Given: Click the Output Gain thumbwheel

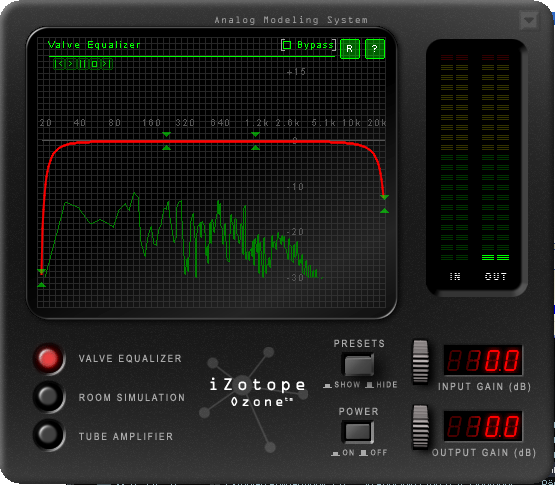Looking at the screenshot, I should click(420, 428).
